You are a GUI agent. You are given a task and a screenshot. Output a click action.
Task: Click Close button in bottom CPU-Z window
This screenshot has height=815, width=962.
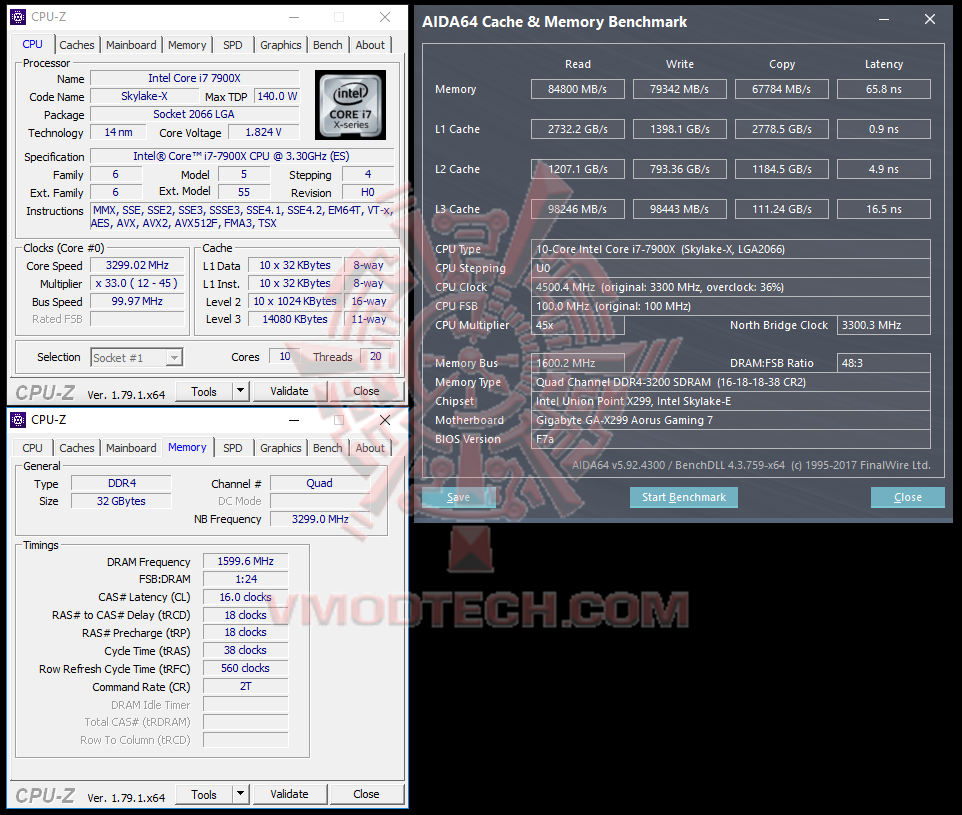tap(366, 794)
